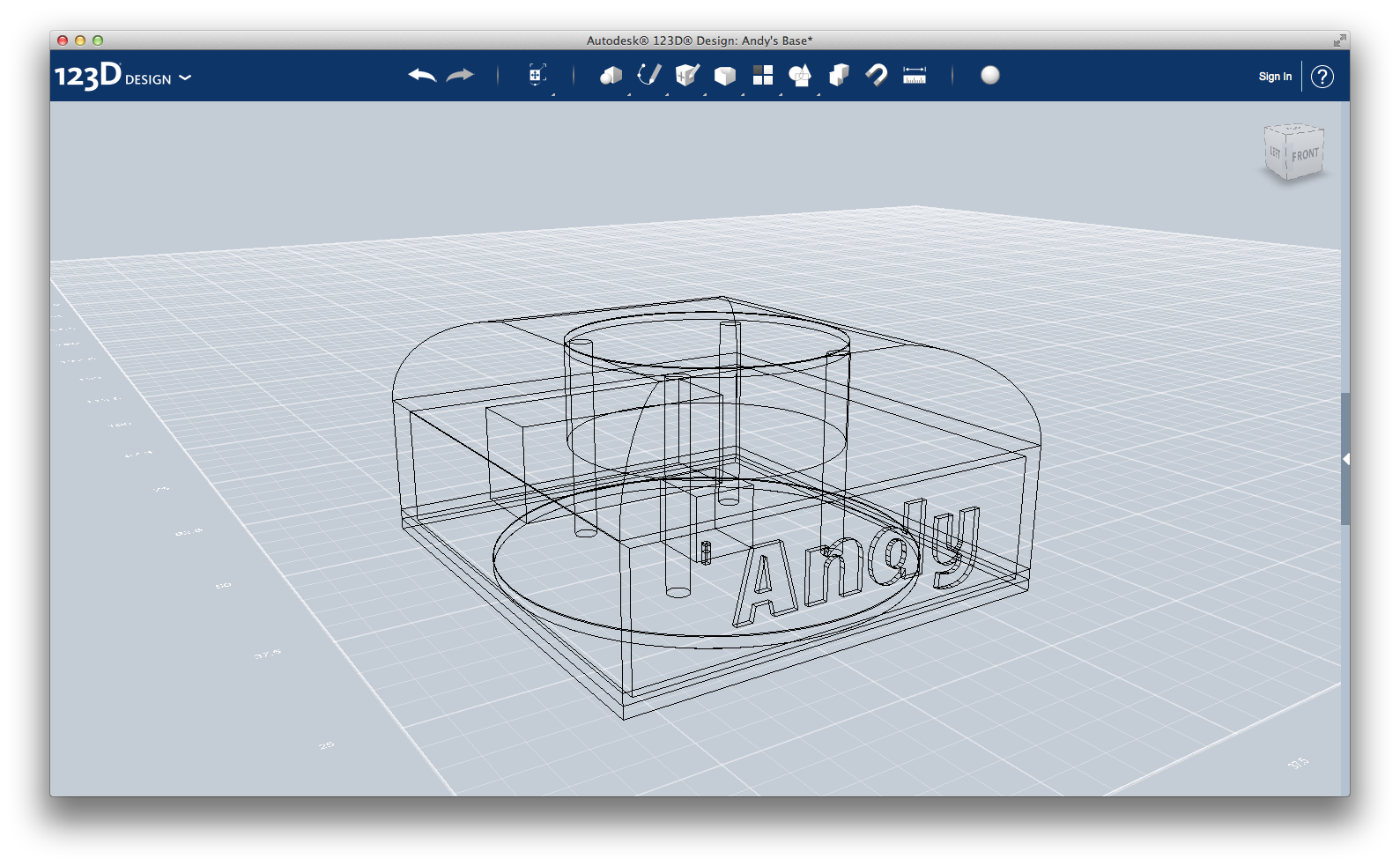The image size is (1400, 866).
Task: Open the Help question mark
Action: (x=1322, y=77)
